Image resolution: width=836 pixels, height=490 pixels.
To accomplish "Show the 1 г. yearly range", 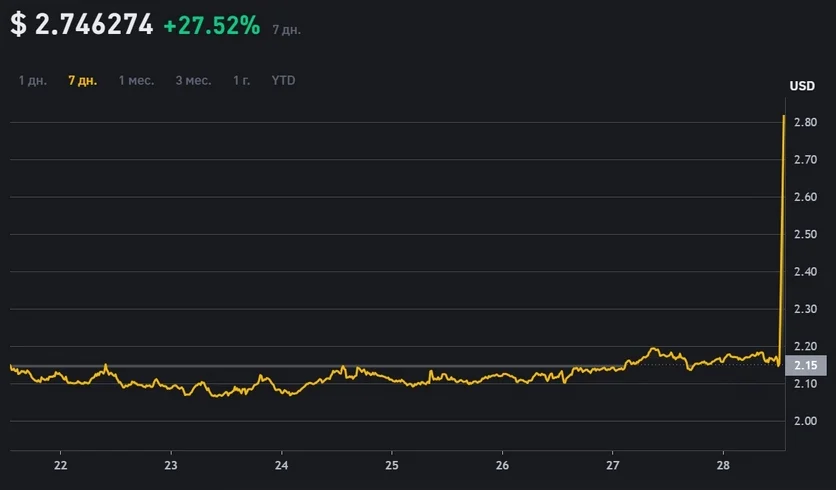I will pyautogui.click(x=241, y=80).
